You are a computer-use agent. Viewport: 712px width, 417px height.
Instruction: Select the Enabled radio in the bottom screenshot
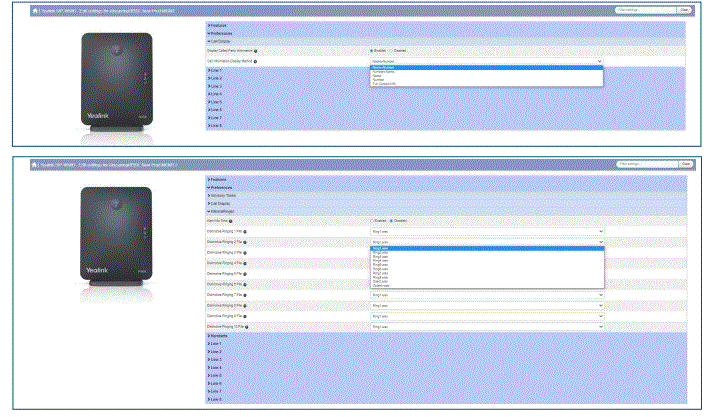(x=372, y=221)
